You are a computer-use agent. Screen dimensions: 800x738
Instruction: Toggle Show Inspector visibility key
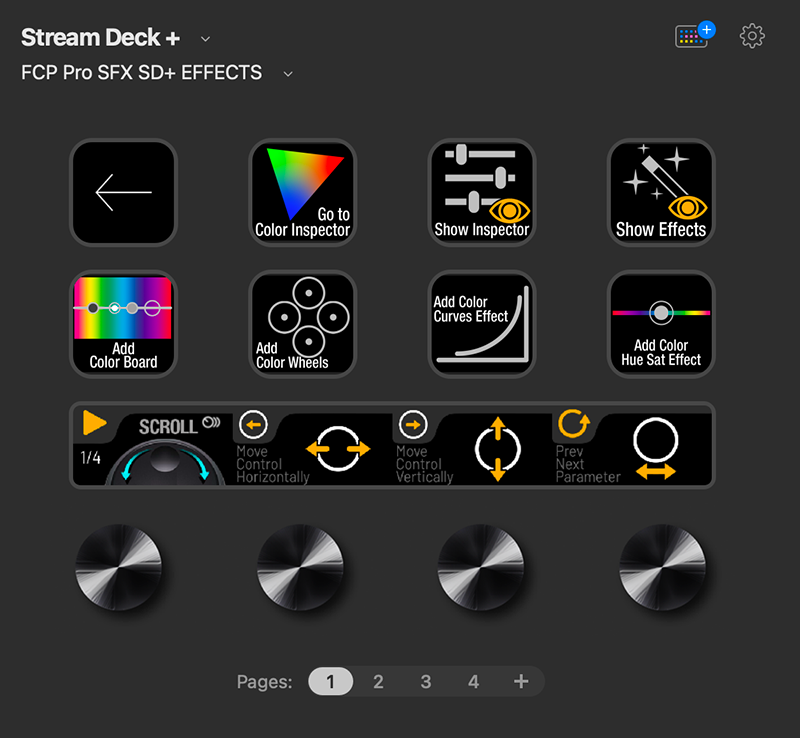(x=482, y=192)
